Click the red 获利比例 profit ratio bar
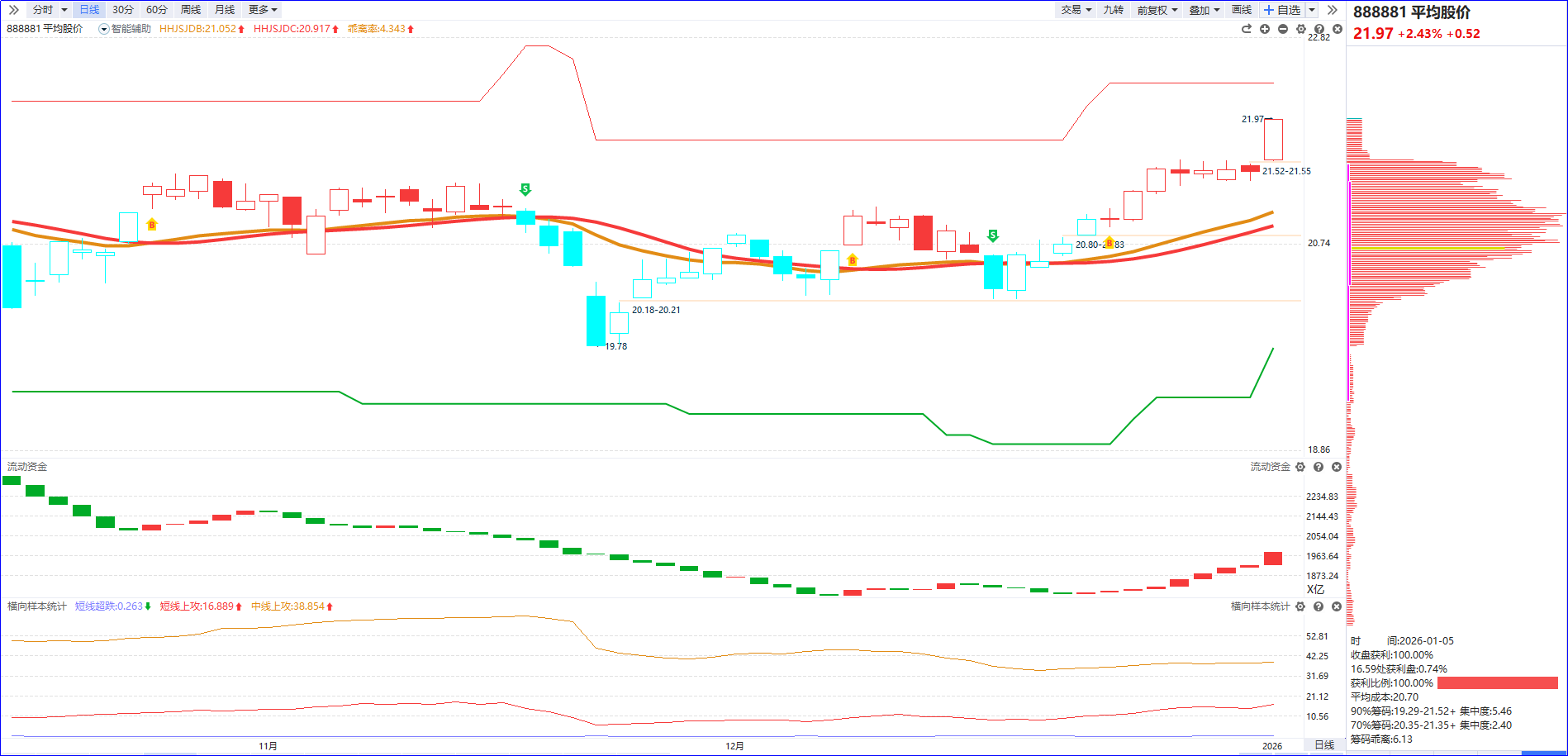 pos(1497,683)
